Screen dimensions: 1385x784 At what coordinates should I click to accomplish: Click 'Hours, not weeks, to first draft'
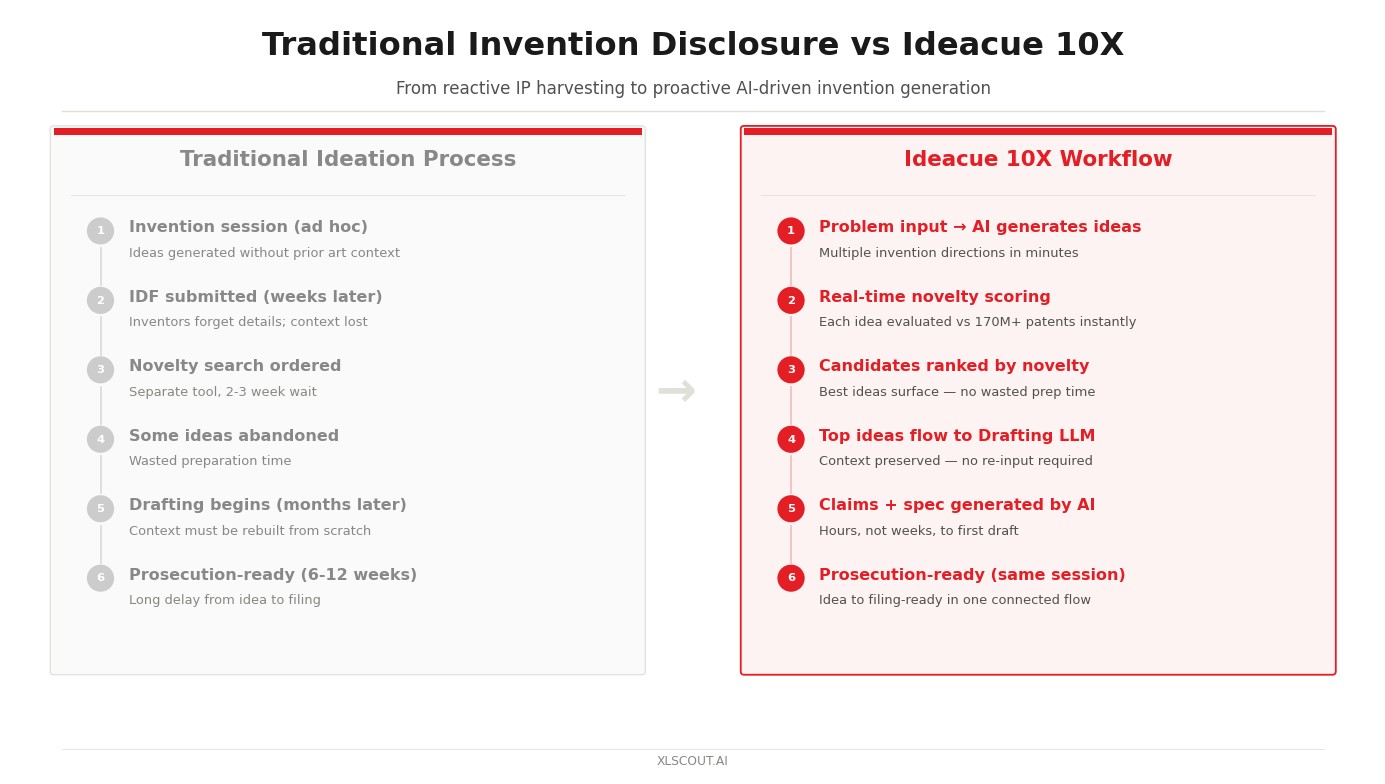[919, 532]
